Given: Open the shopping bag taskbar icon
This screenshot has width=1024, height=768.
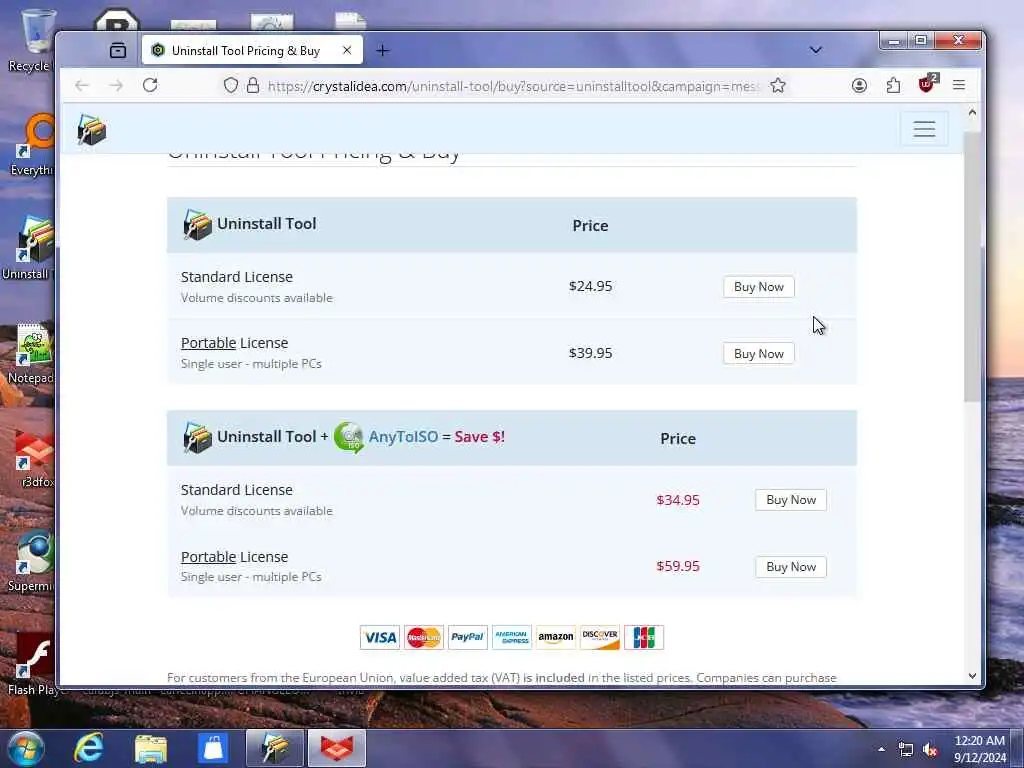Looking at the screenshot, I should (213, 748).
